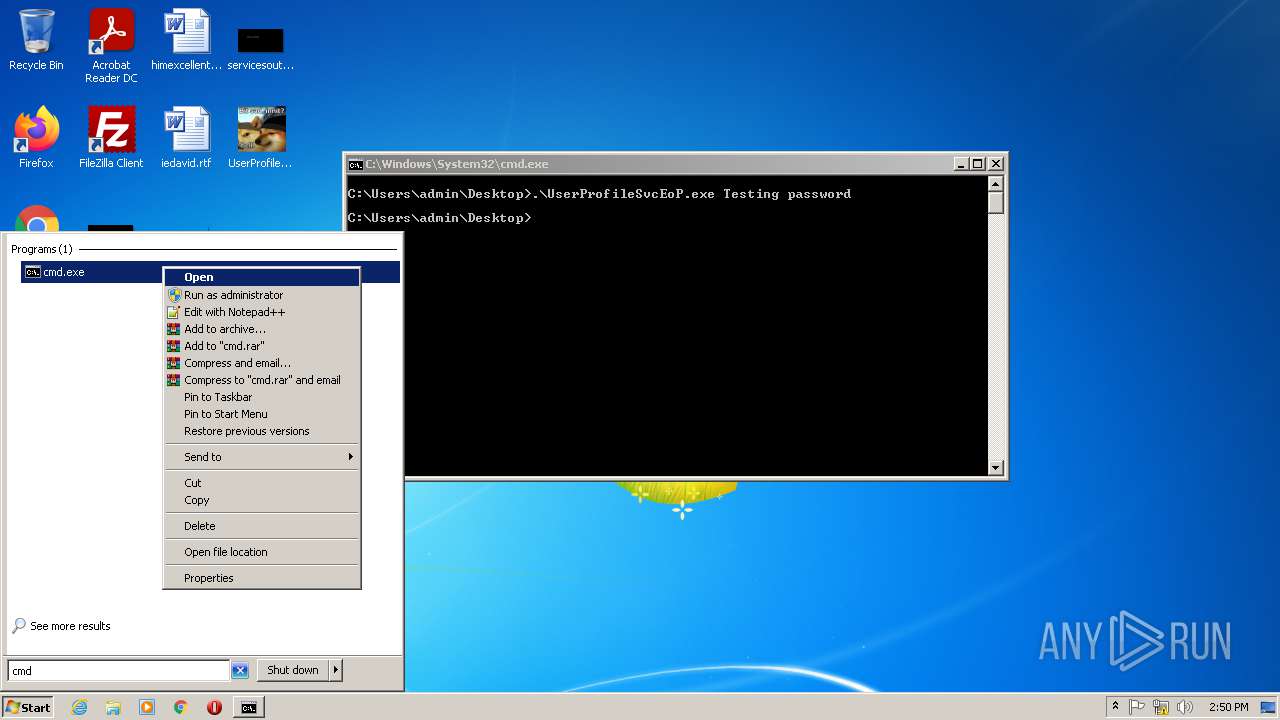Open the clock showing 2:50 PM
1280x720 pixels.
coord(1228,707)
